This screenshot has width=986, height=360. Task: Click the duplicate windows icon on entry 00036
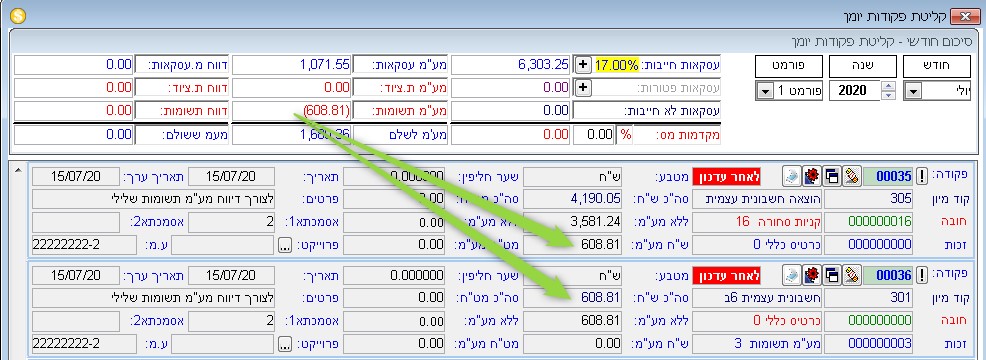click(832, 274)
